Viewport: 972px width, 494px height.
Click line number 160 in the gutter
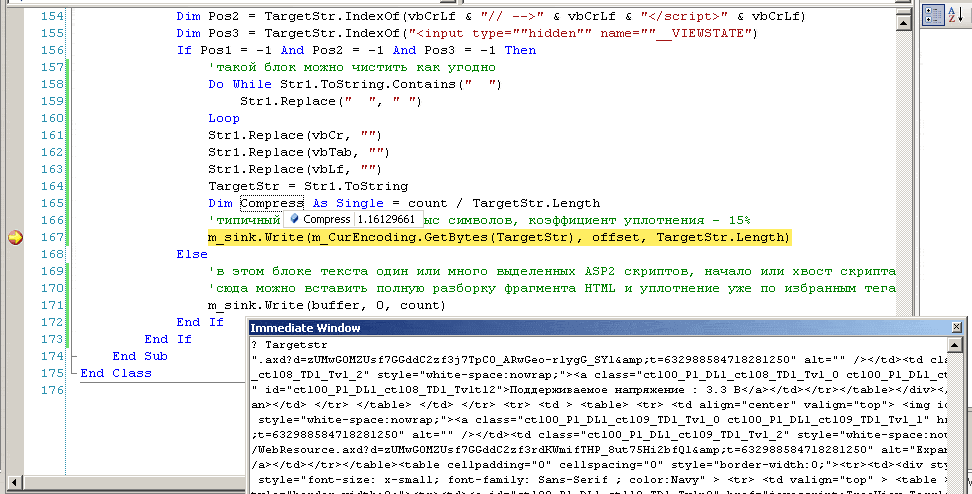(52, 118)
